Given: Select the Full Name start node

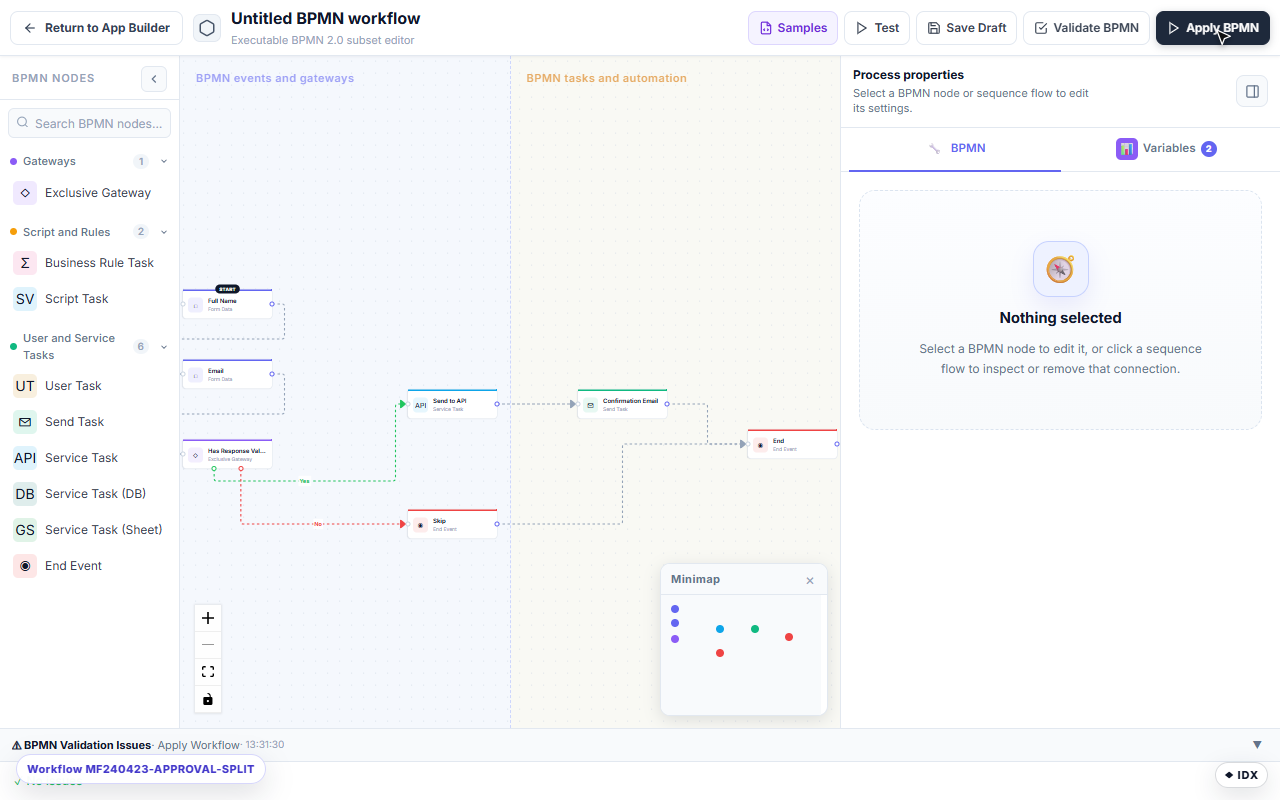Looking at the screenshot, I should point(227,304).
